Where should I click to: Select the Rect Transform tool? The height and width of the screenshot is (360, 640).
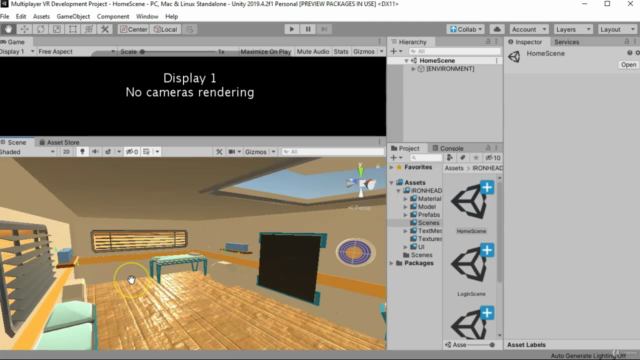pyautogui.click(x=72, y=29)
